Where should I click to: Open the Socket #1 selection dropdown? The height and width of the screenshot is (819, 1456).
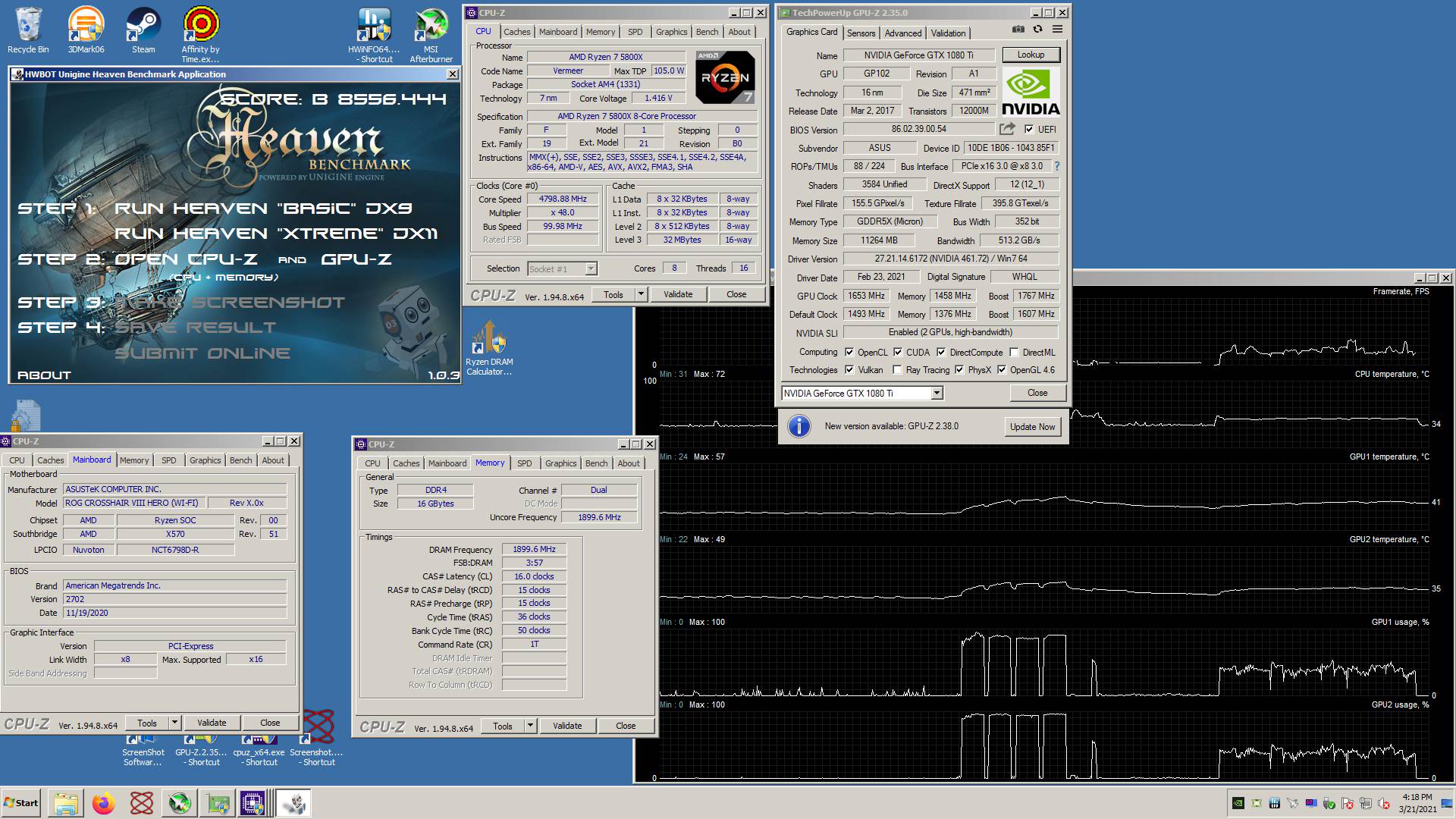pyautogui.click(x=591, y=268)
